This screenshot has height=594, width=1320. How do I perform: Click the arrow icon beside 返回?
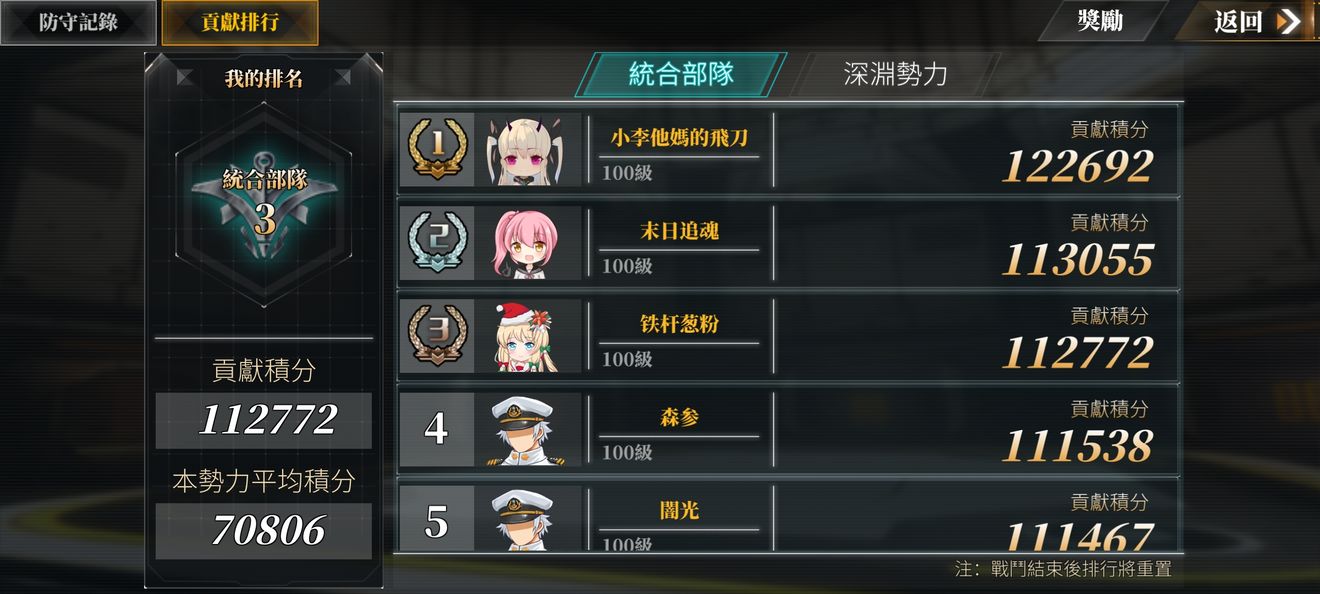[1288, 21]
